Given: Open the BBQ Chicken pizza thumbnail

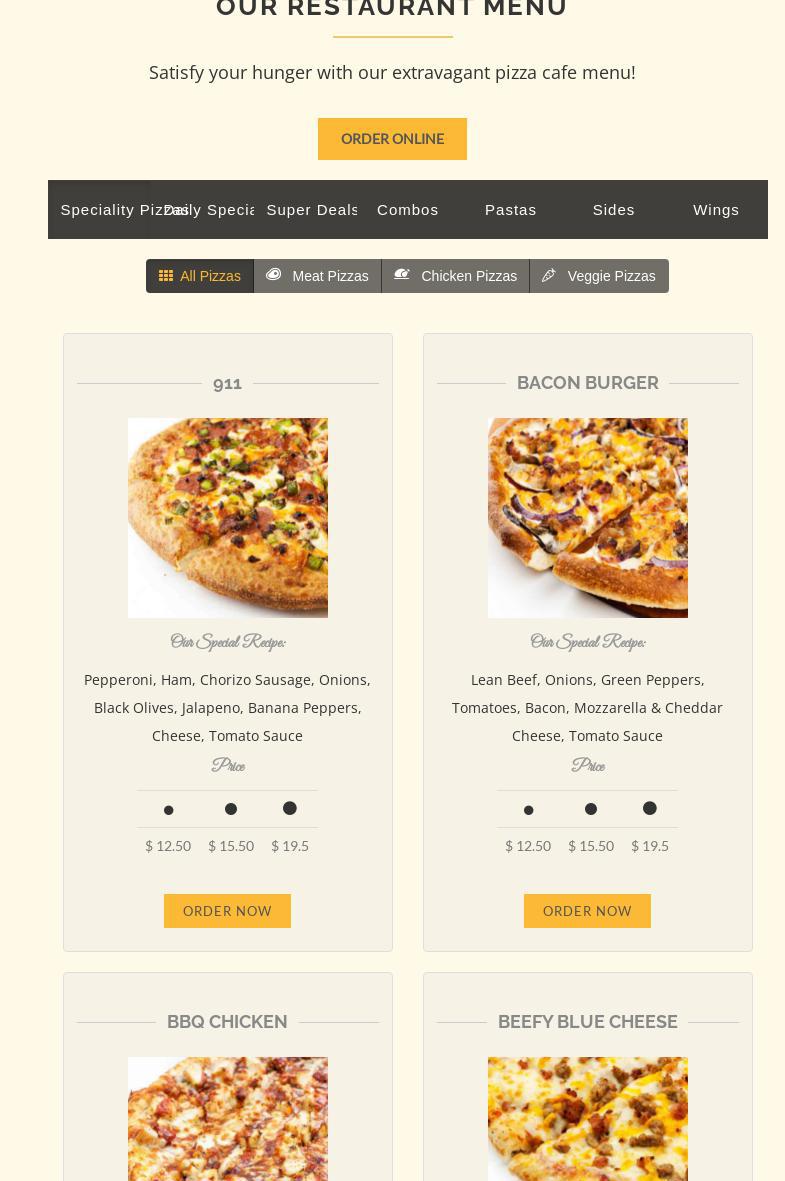Looking at the screenshot, I should click(228, 1118).
